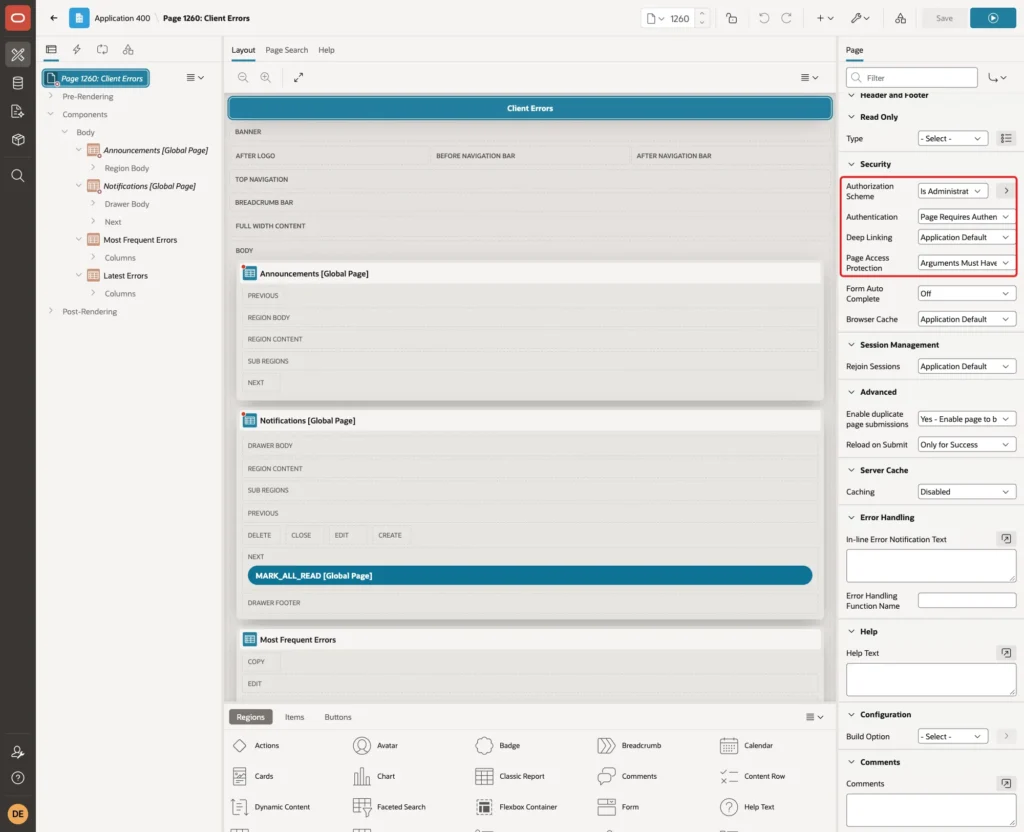
Task: Switch to the Processing tab icon
Action: (103, 50)
